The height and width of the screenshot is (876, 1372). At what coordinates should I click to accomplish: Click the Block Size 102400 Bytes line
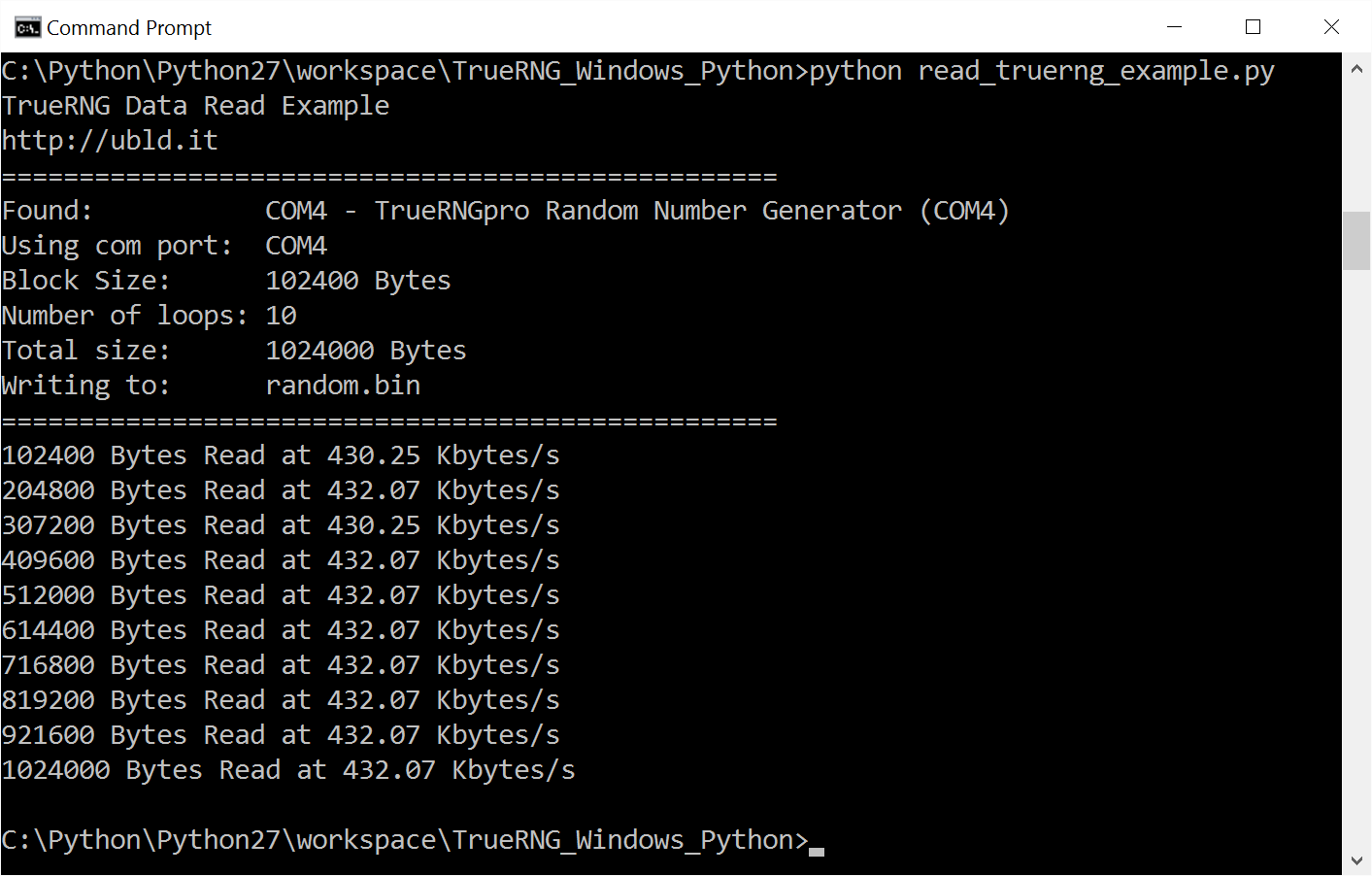[x=225, y=280]
